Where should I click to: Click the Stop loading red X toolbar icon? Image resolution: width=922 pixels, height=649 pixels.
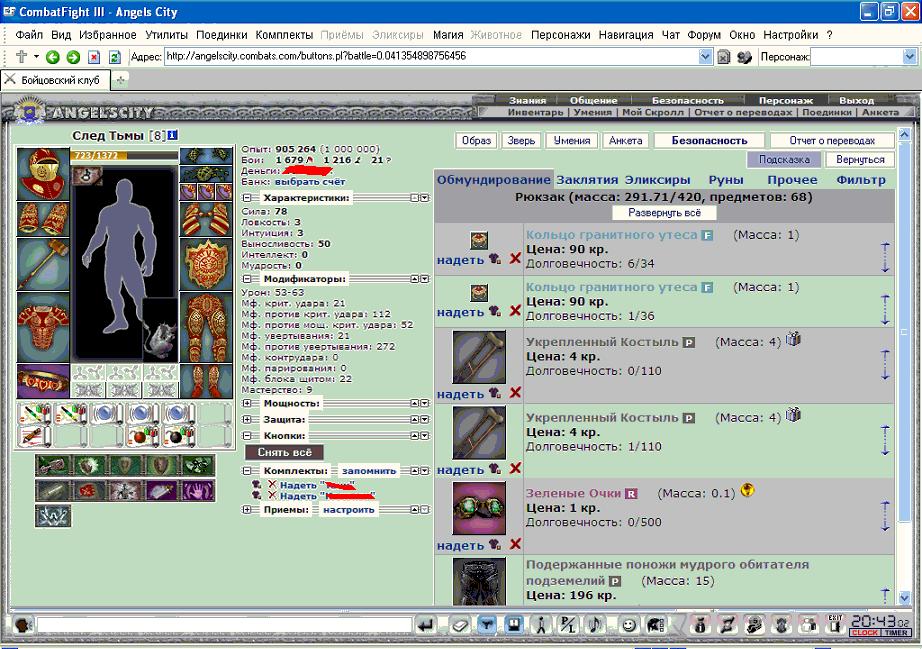94,57
